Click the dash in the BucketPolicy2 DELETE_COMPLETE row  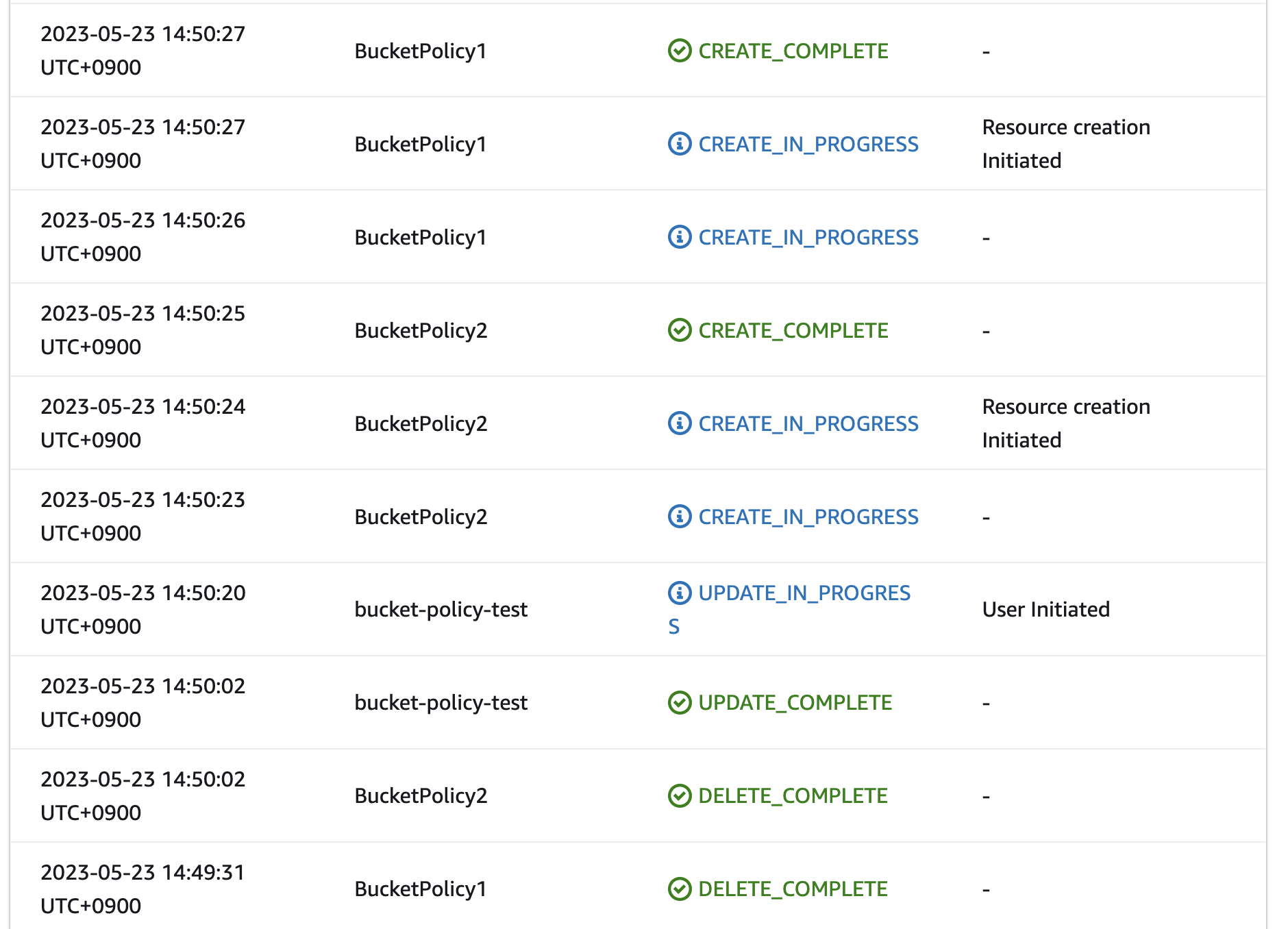point(987,795)
